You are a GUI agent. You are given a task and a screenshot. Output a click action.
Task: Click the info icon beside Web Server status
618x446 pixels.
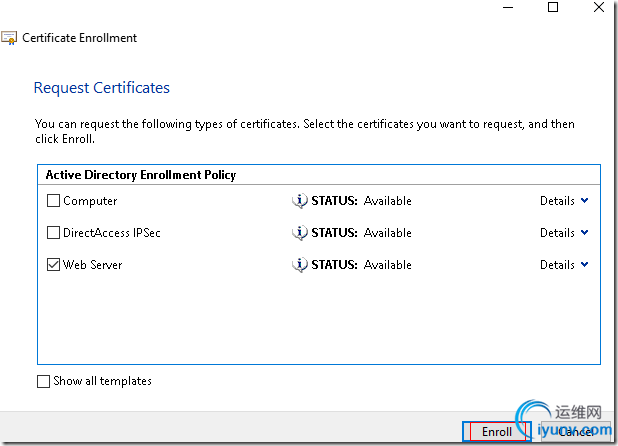point(299,265)
